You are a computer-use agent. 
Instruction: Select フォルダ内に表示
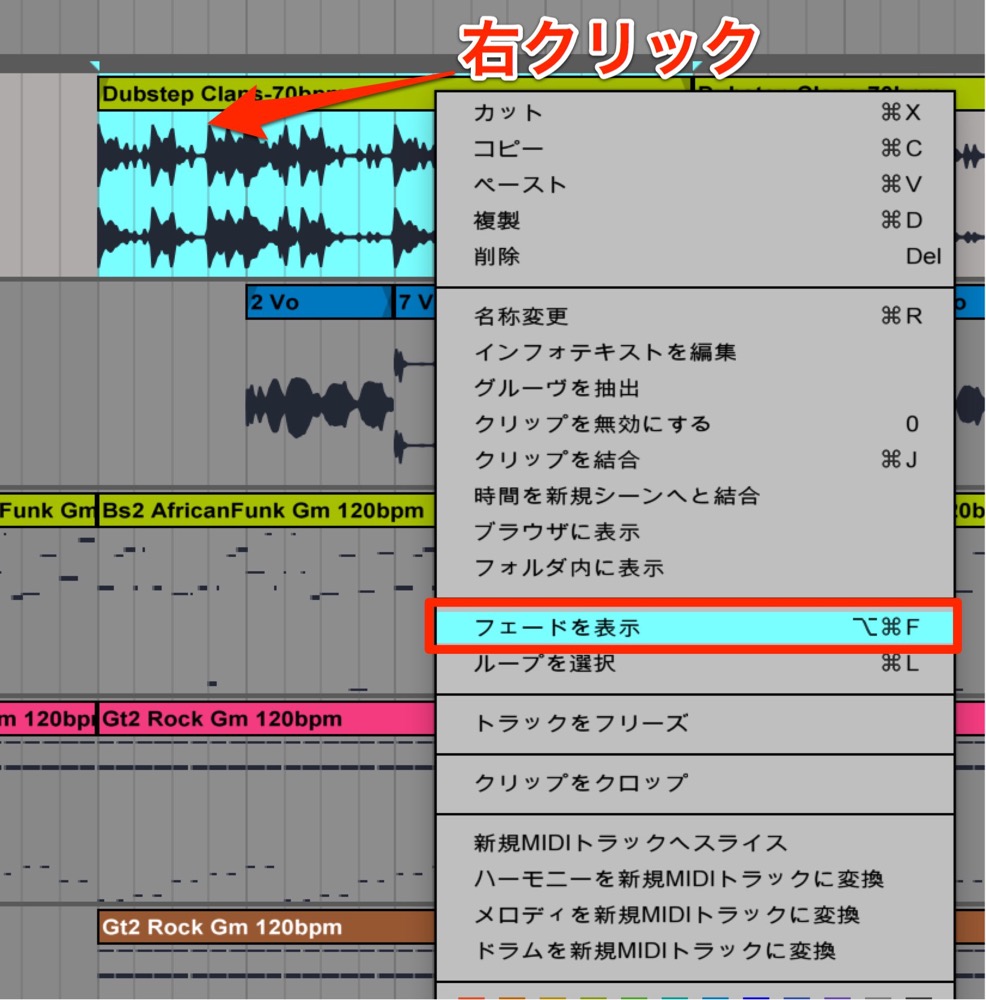695,567
